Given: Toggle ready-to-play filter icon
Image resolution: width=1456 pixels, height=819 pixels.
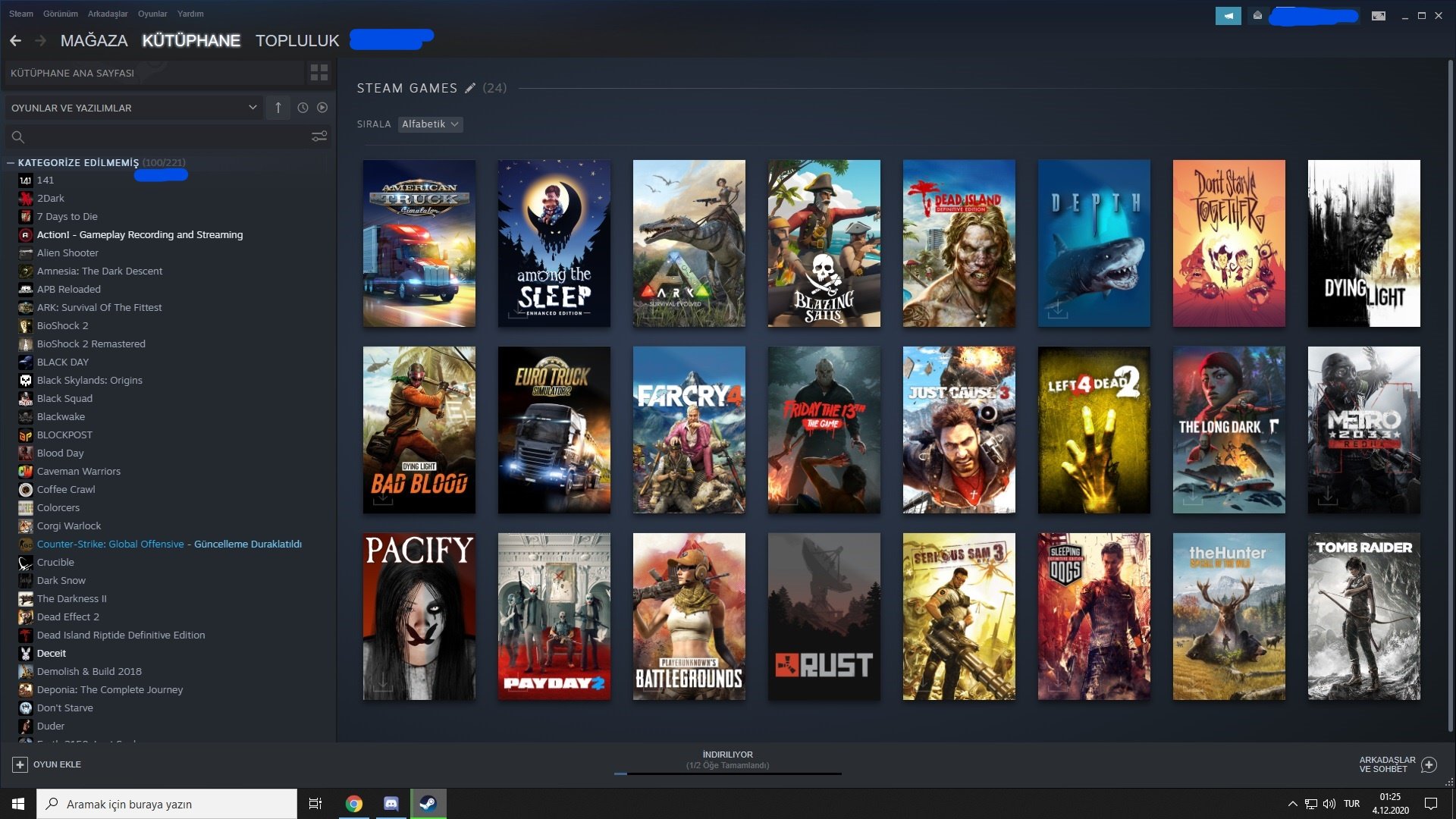Looking at the screenshot, I should 322,108.
